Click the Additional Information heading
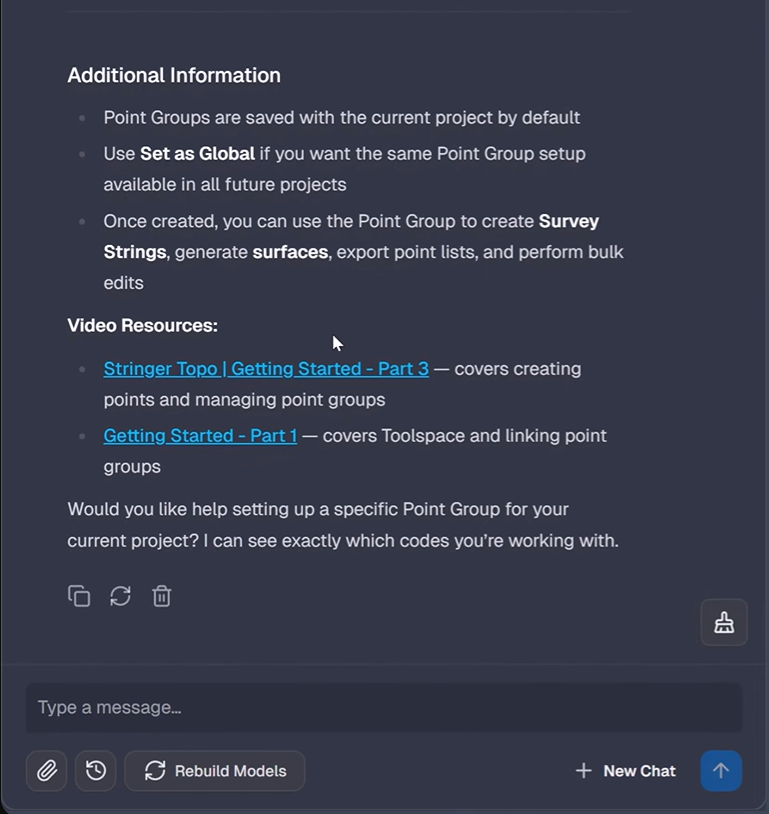This screenshot has height=814, width=769. (x=174, y=75)
